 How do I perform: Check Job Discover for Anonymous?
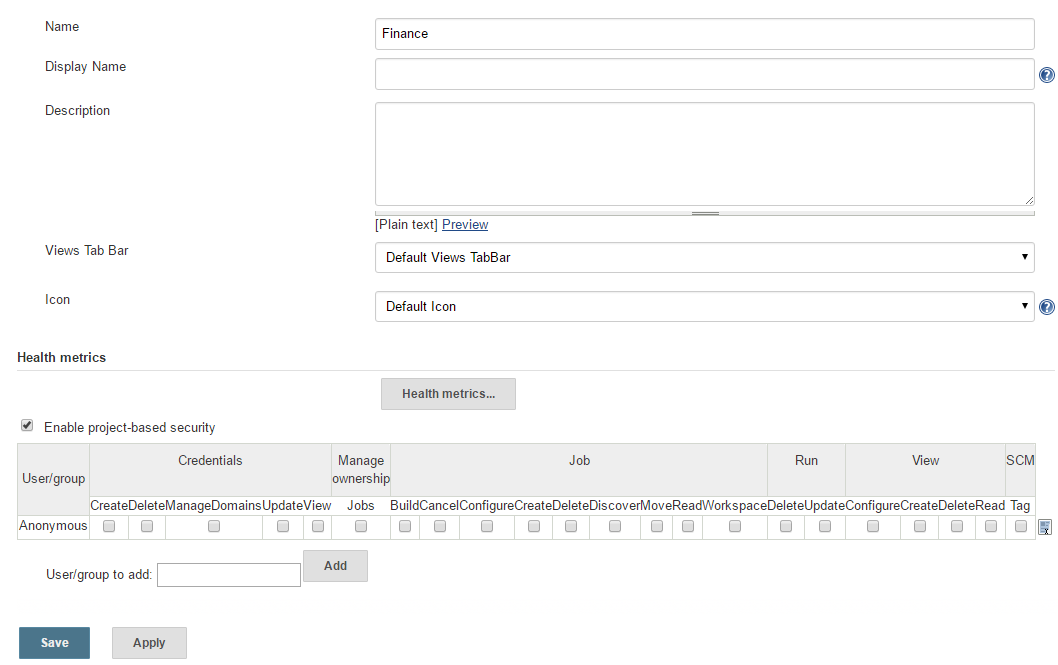click(x=615, y=526)
